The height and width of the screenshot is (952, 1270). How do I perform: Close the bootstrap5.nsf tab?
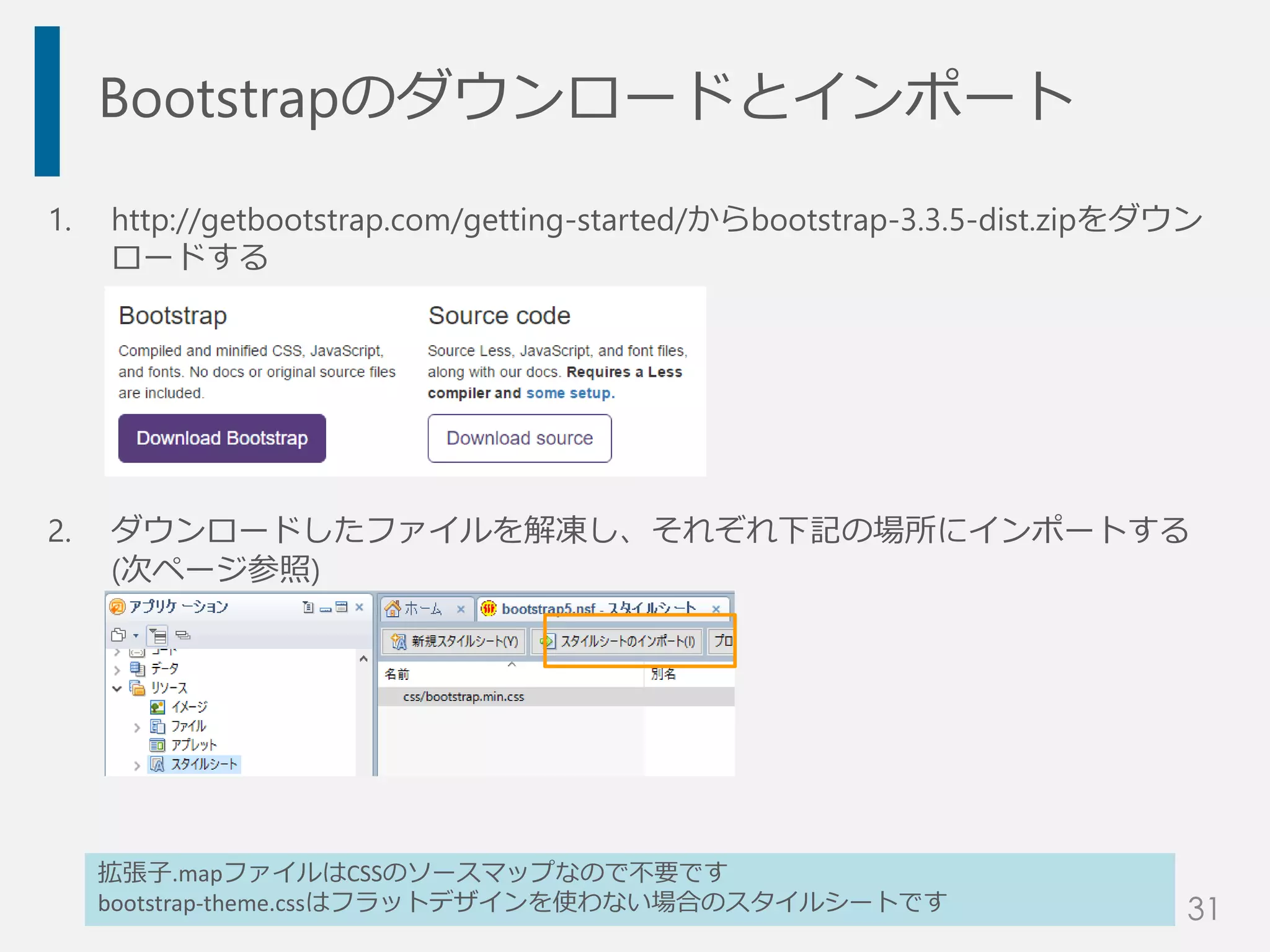point(716,609)
